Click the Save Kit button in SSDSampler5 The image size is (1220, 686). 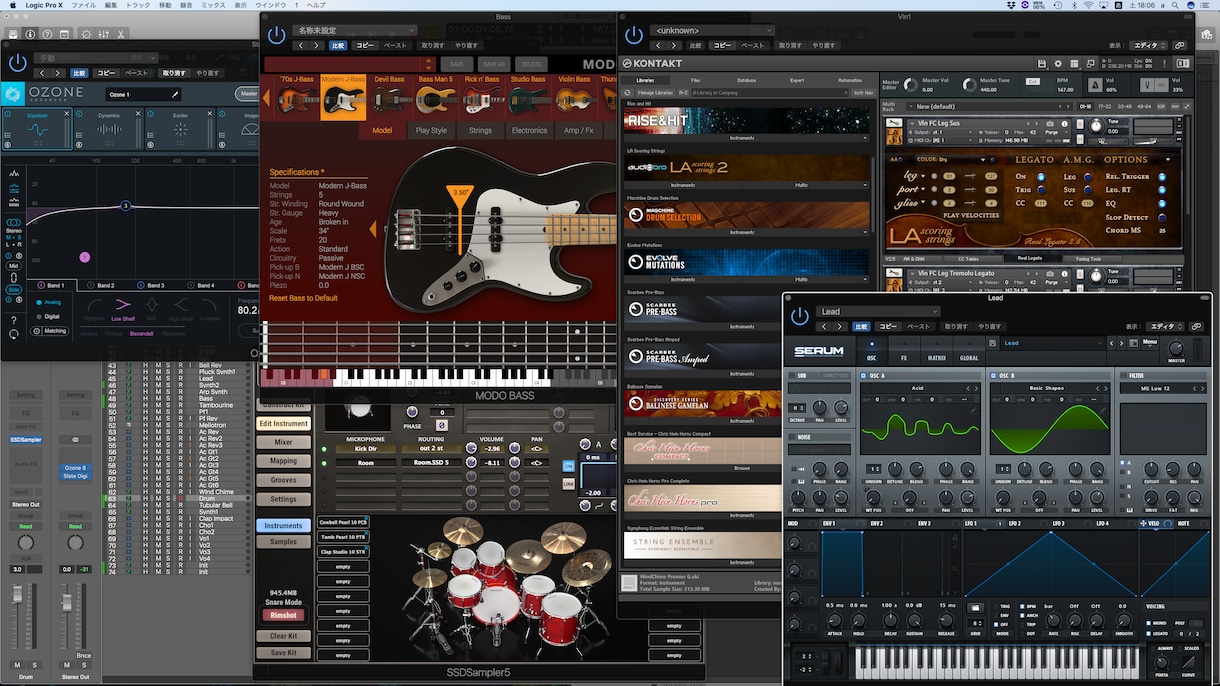283,653
